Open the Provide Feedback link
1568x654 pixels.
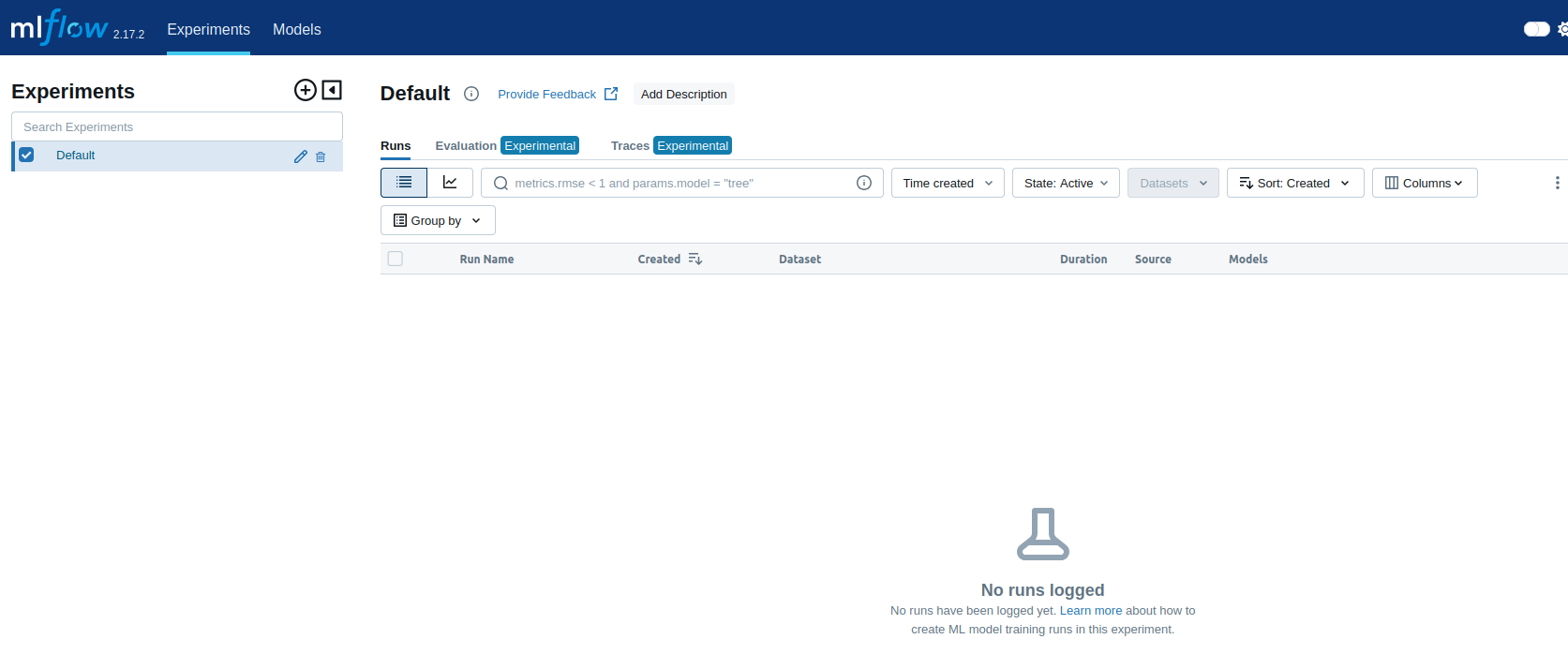pyautogui.click(x=558, y=94)
